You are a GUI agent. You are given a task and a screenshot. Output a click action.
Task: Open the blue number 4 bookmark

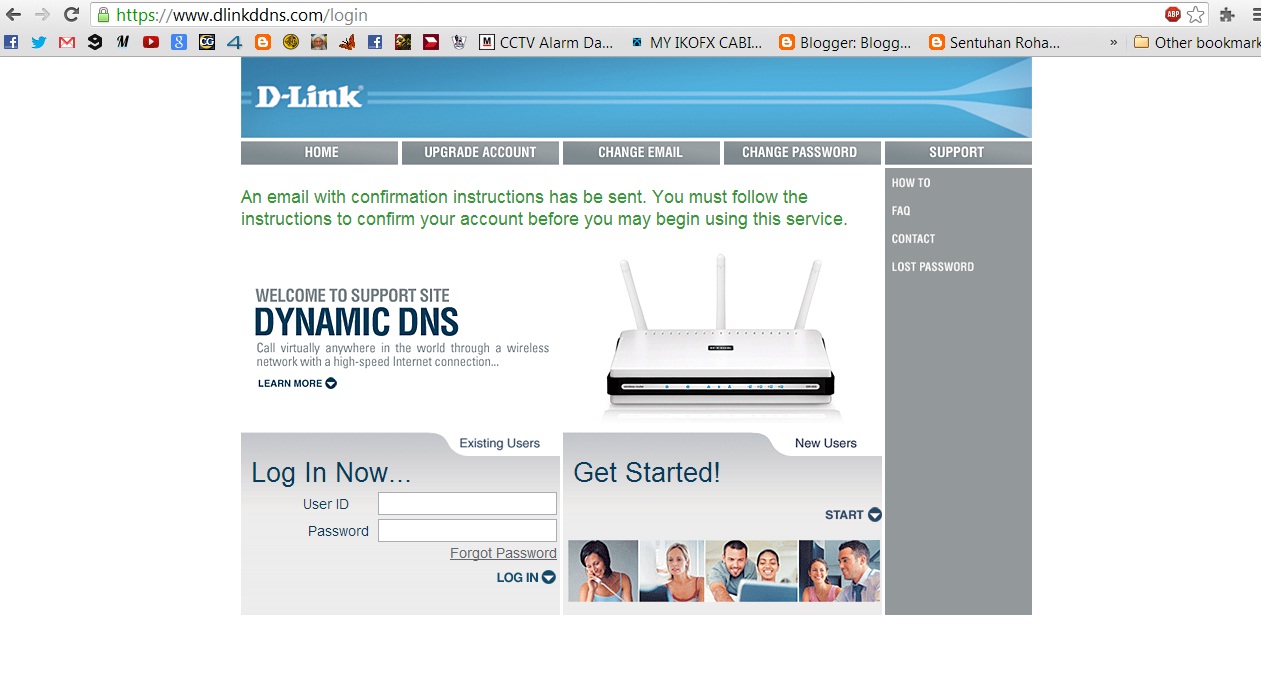coord(235,42)
